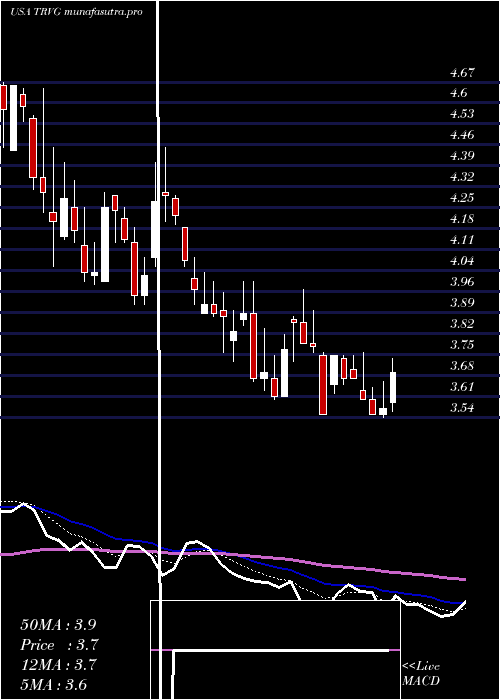The image size is (500, 700).
Task: Select the 4.53 price axis label
Action: pyautogui.click(x=463, y=114)
